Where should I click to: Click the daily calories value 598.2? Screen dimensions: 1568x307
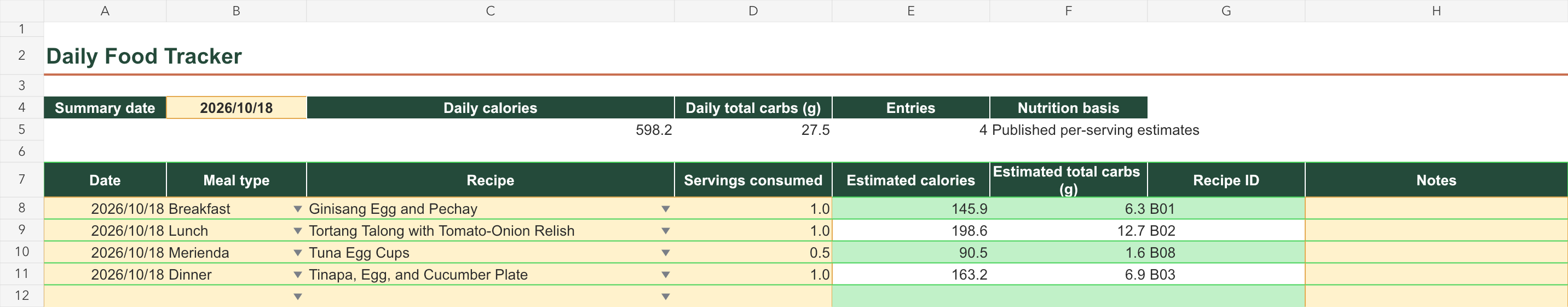click(x=490, y=130)
